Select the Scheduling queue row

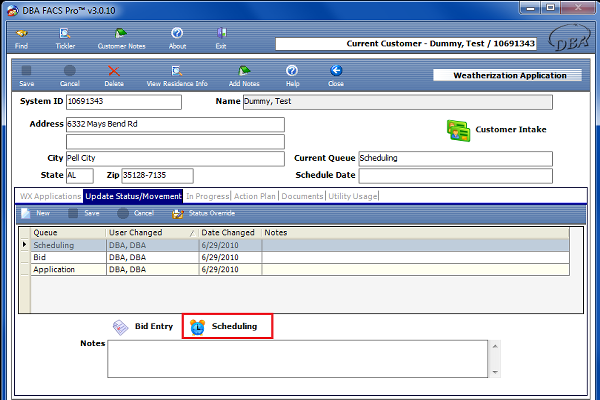[x=300, y=245]
